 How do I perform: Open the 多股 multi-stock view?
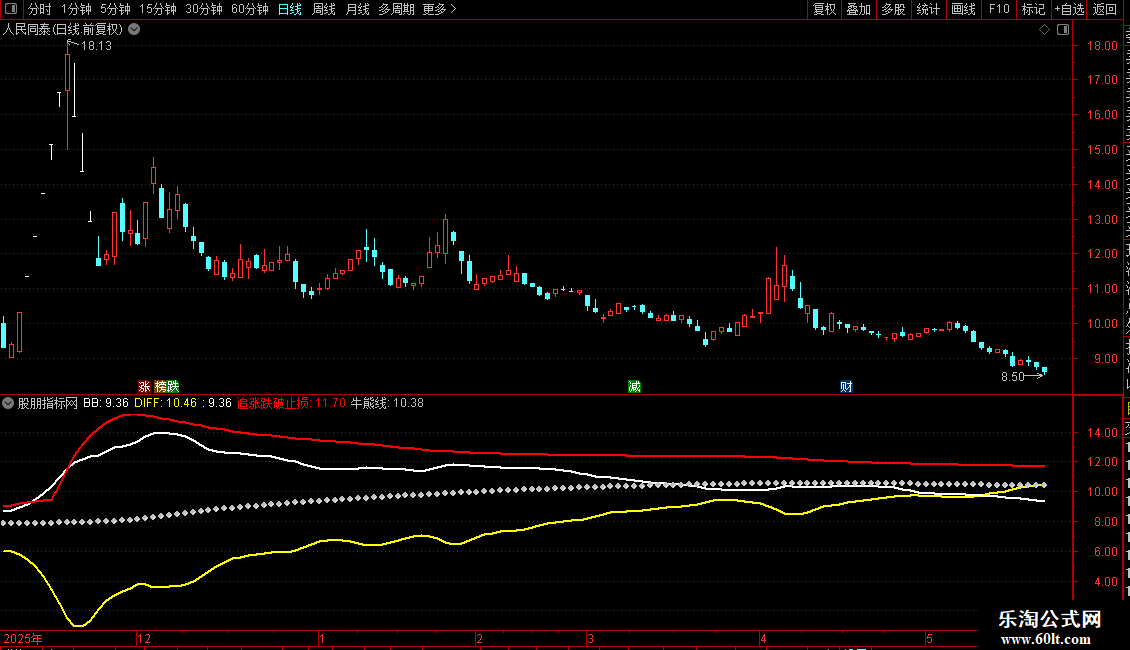click(x=894, y=9)
